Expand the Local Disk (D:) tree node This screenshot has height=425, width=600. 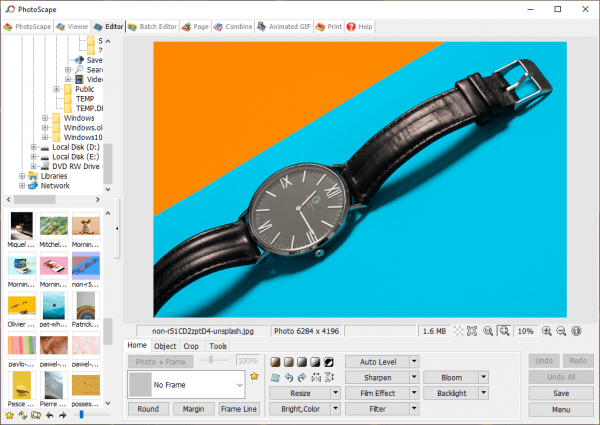click(34, 147)
